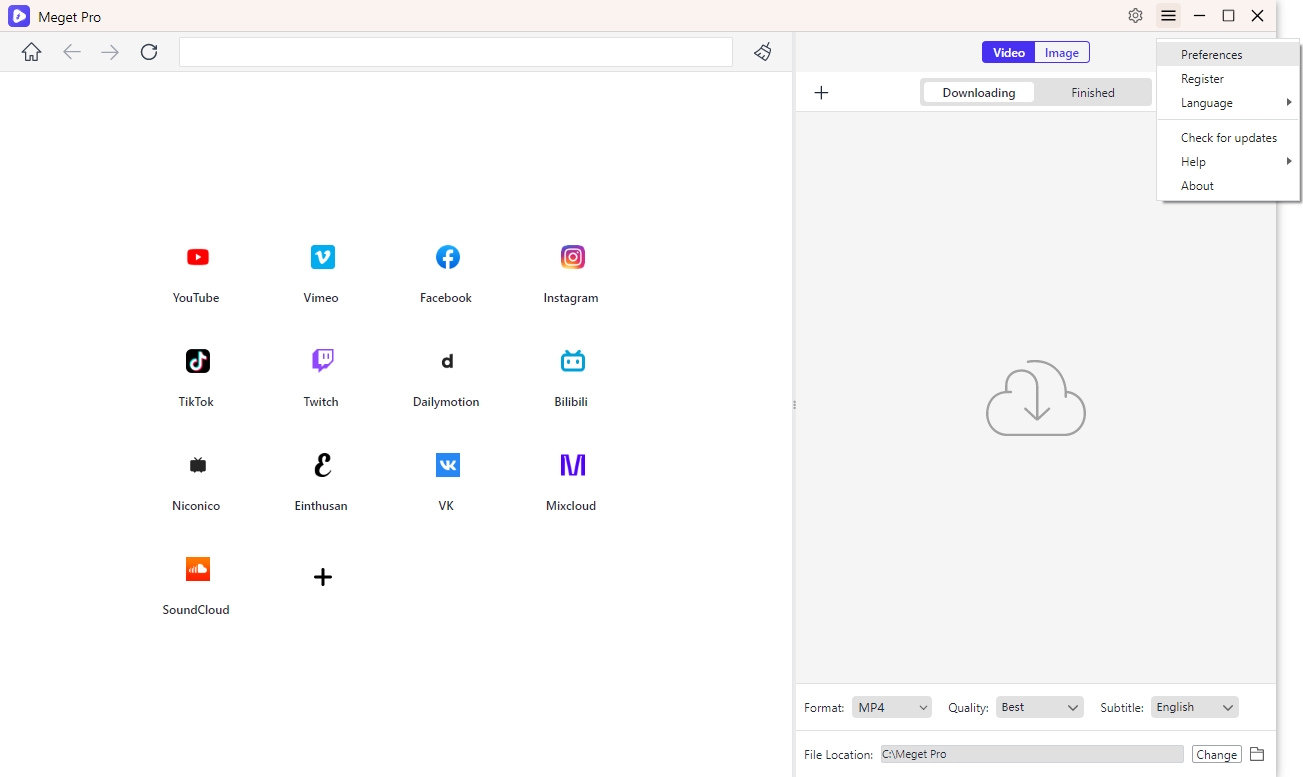The width and height of the screenshot is (1303, 777).
Task: Reload the current page
Action: tap(149, 52)
